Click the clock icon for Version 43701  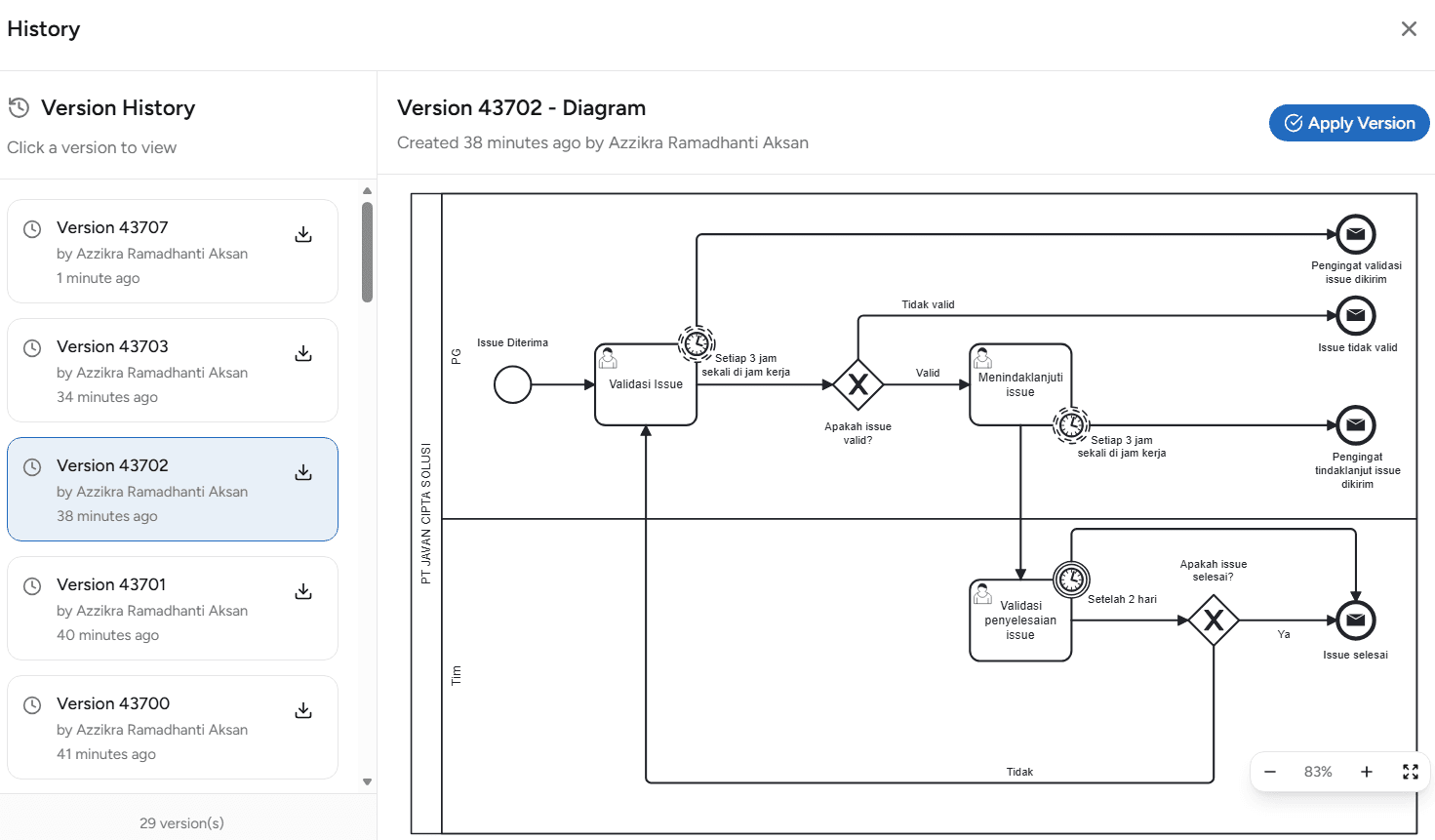(32, 586)
